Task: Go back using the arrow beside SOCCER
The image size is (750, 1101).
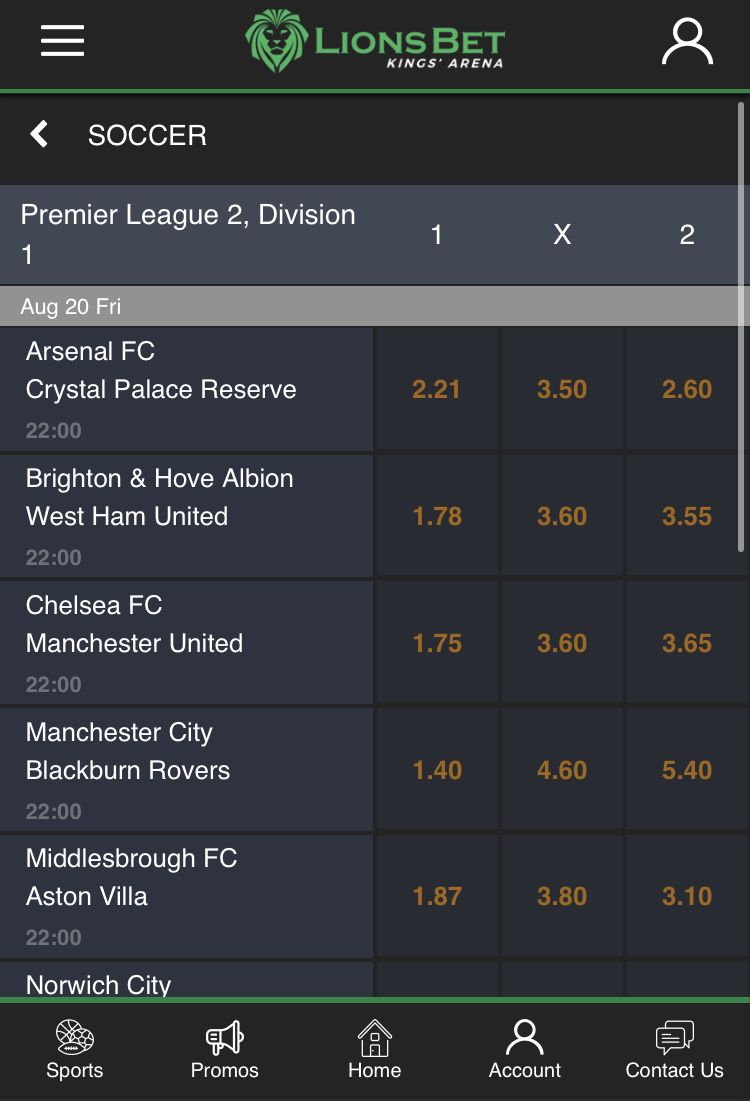Action: click(39, 134)
